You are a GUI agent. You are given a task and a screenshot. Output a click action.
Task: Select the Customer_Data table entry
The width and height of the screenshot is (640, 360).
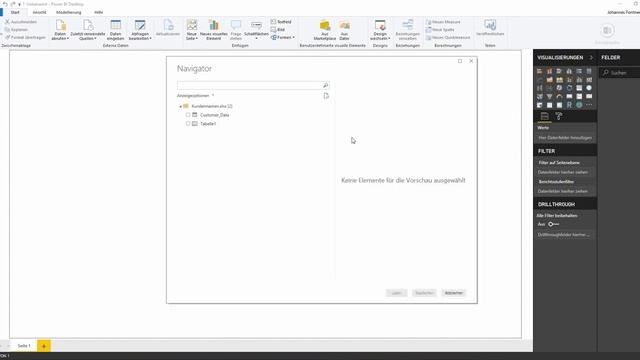214,115
